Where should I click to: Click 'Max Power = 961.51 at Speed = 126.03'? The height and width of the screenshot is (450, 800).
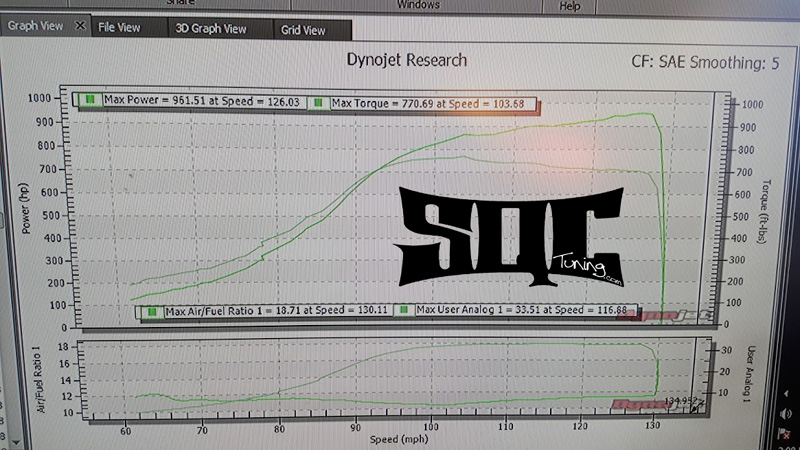[x=202, y=101]
